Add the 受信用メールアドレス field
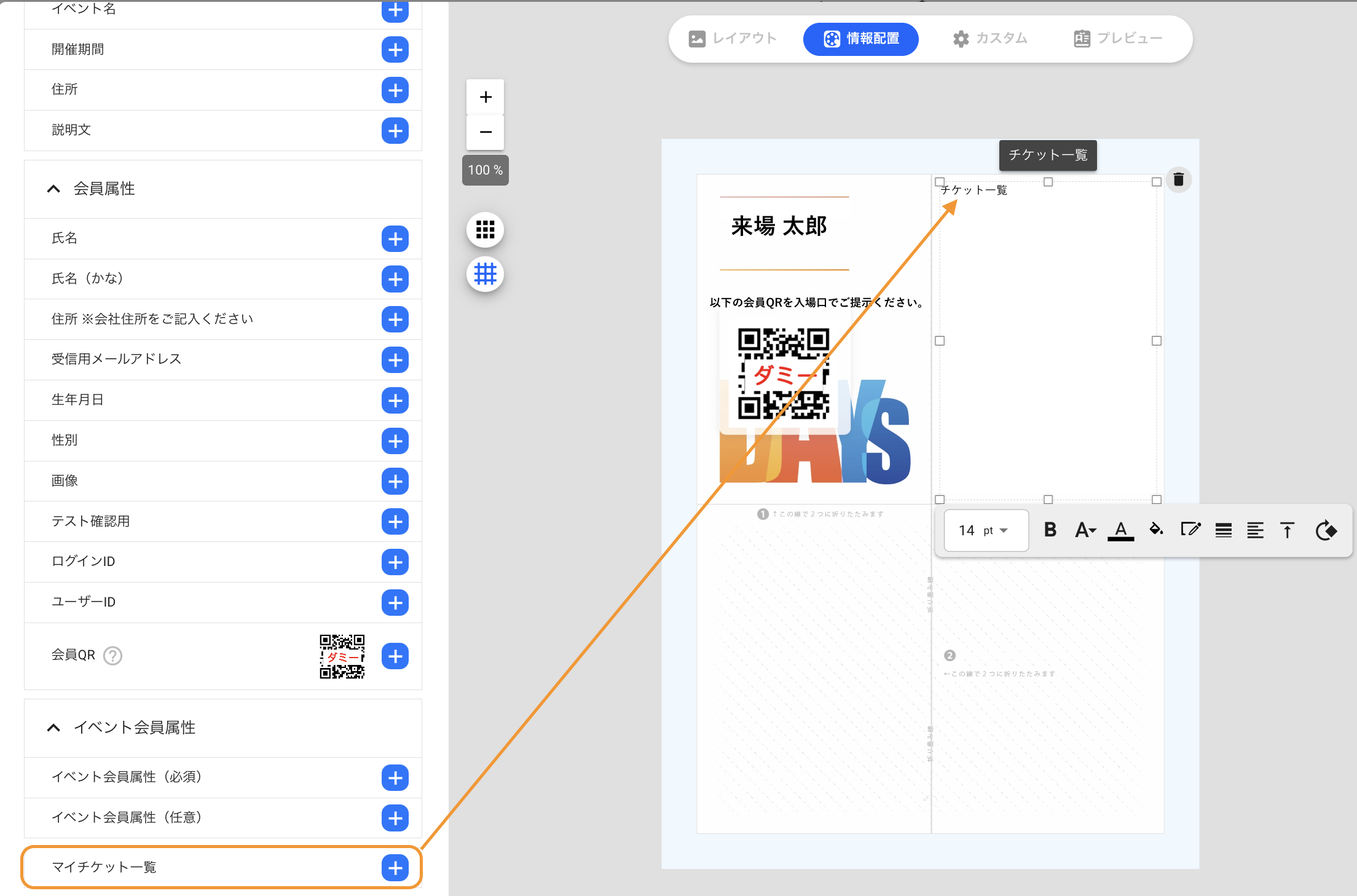Viewport: 1357px width, 896px height. coord(395,360)
